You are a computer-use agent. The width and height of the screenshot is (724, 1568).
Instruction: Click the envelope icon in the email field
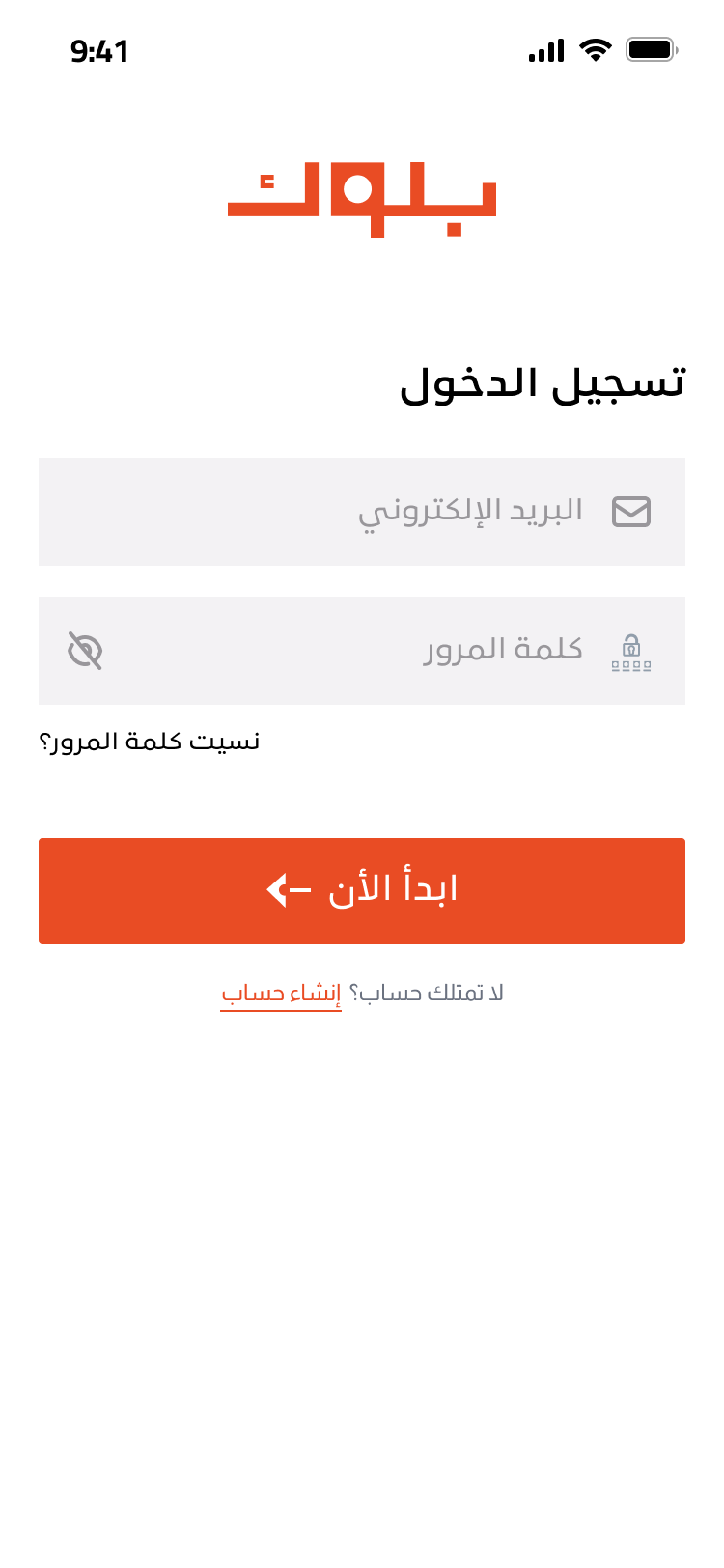click(631, 512)
